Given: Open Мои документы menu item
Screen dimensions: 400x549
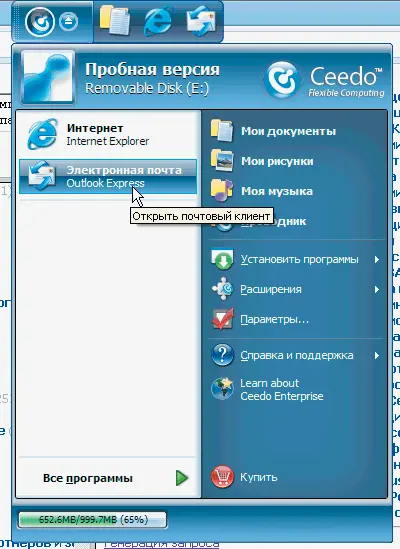Looking at the screenshot, I should point(295,131).
